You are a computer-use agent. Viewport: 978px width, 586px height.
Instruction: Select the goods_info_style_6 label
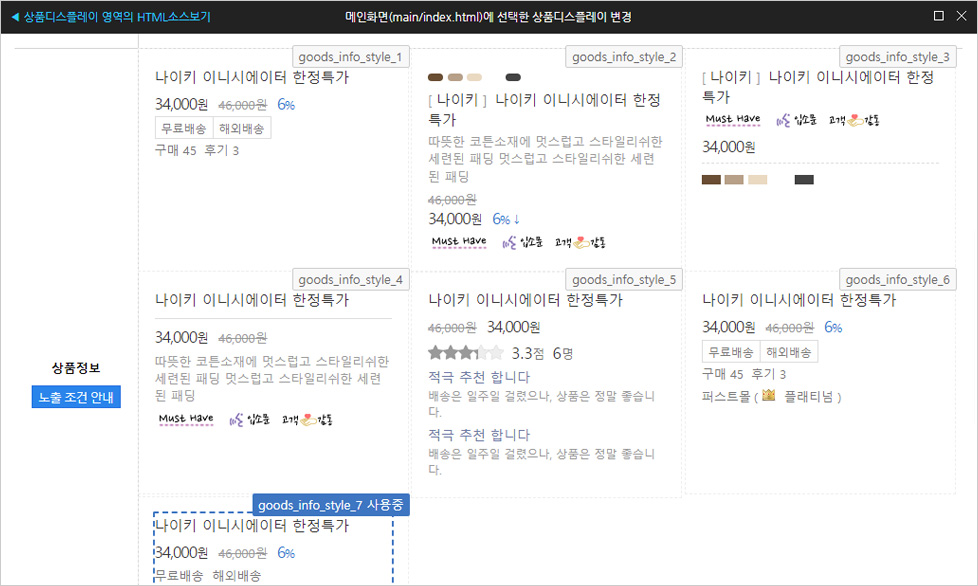[x=898, y=279]
